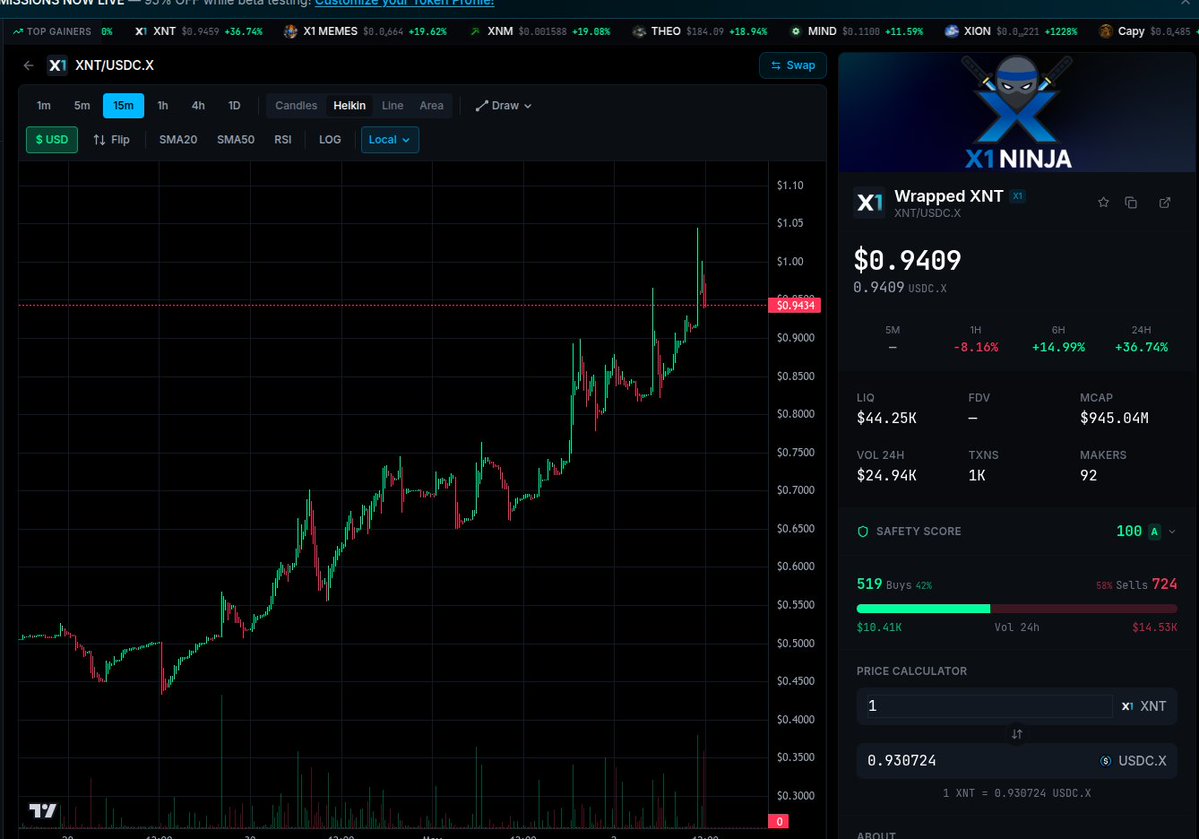This screenshot has width=1199, height=839.
Task: Click the X1 logo beside XNT/USDC.X title
Action: point(57,66)
